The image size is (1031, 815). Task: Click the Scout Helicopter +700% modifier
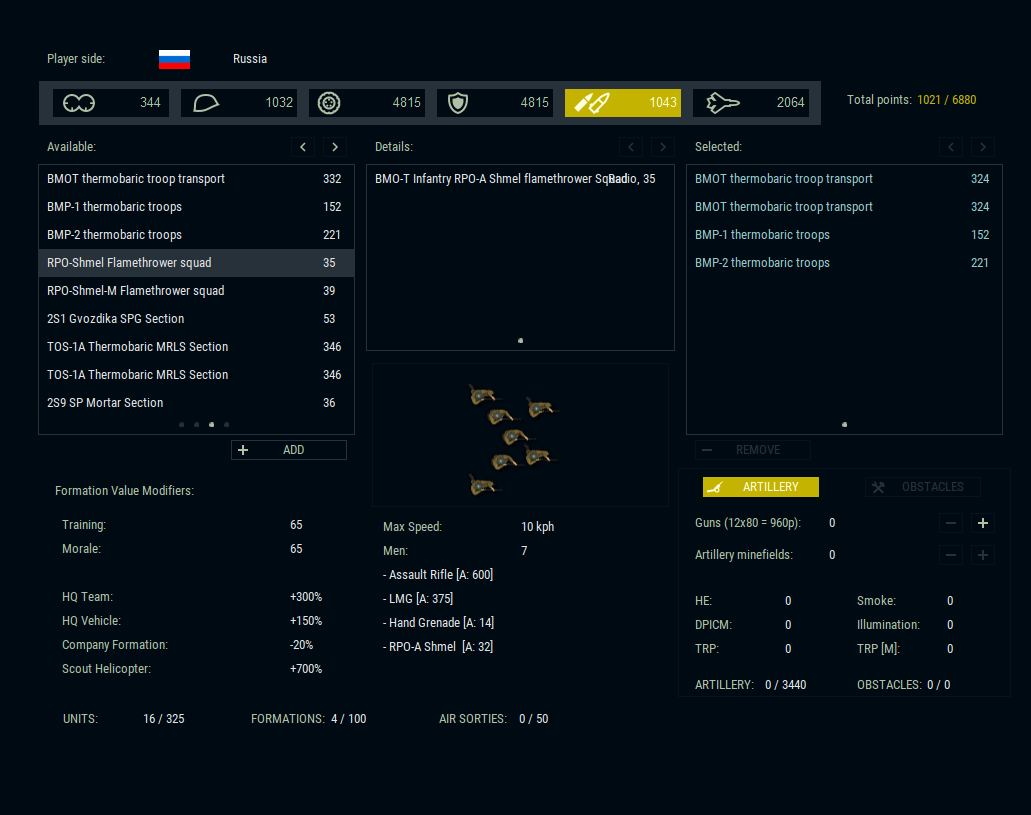pos(192,669)
